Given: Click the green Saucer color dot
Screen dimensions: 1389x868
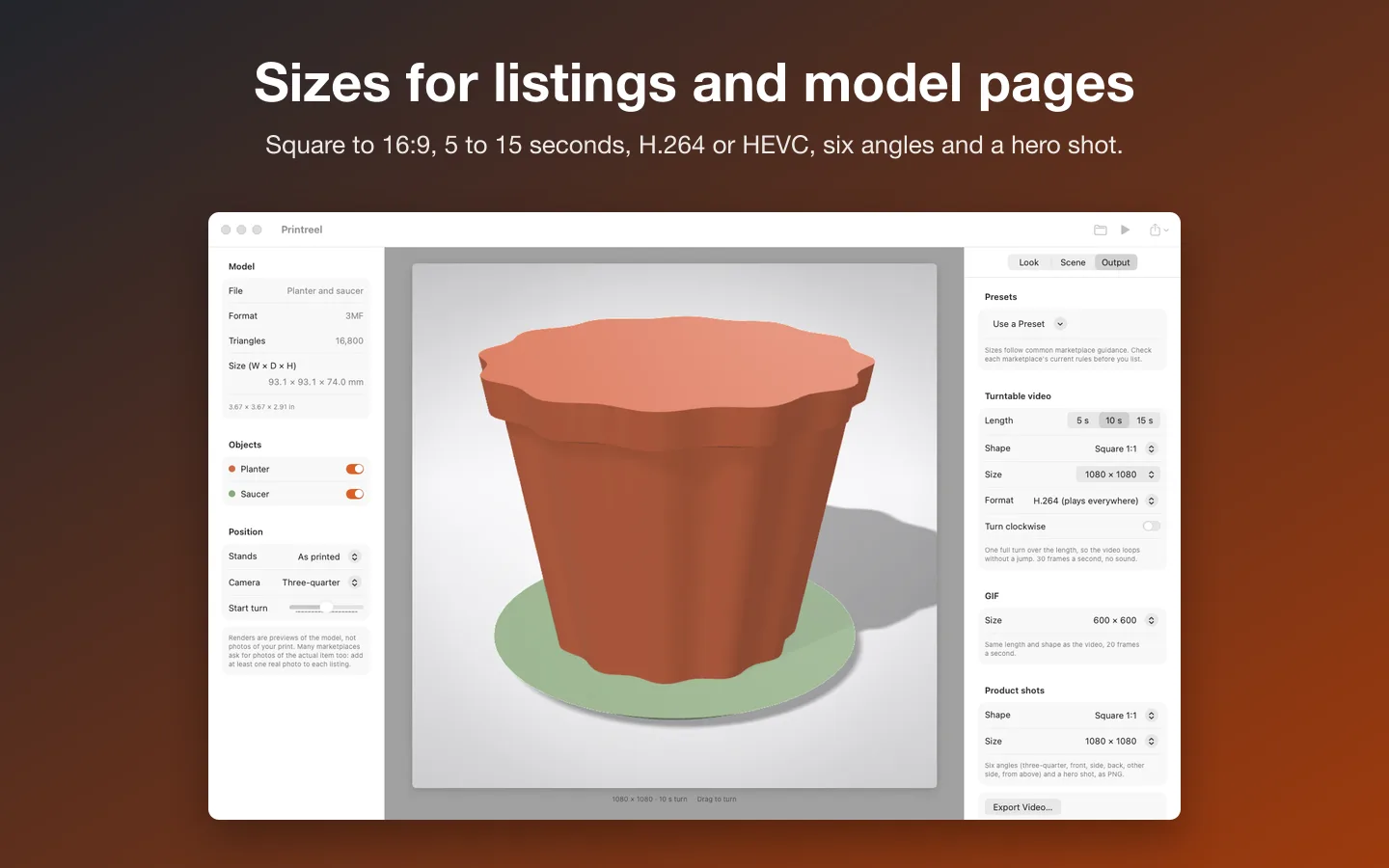Looking at the screenshot, I should tap(231, 494).
